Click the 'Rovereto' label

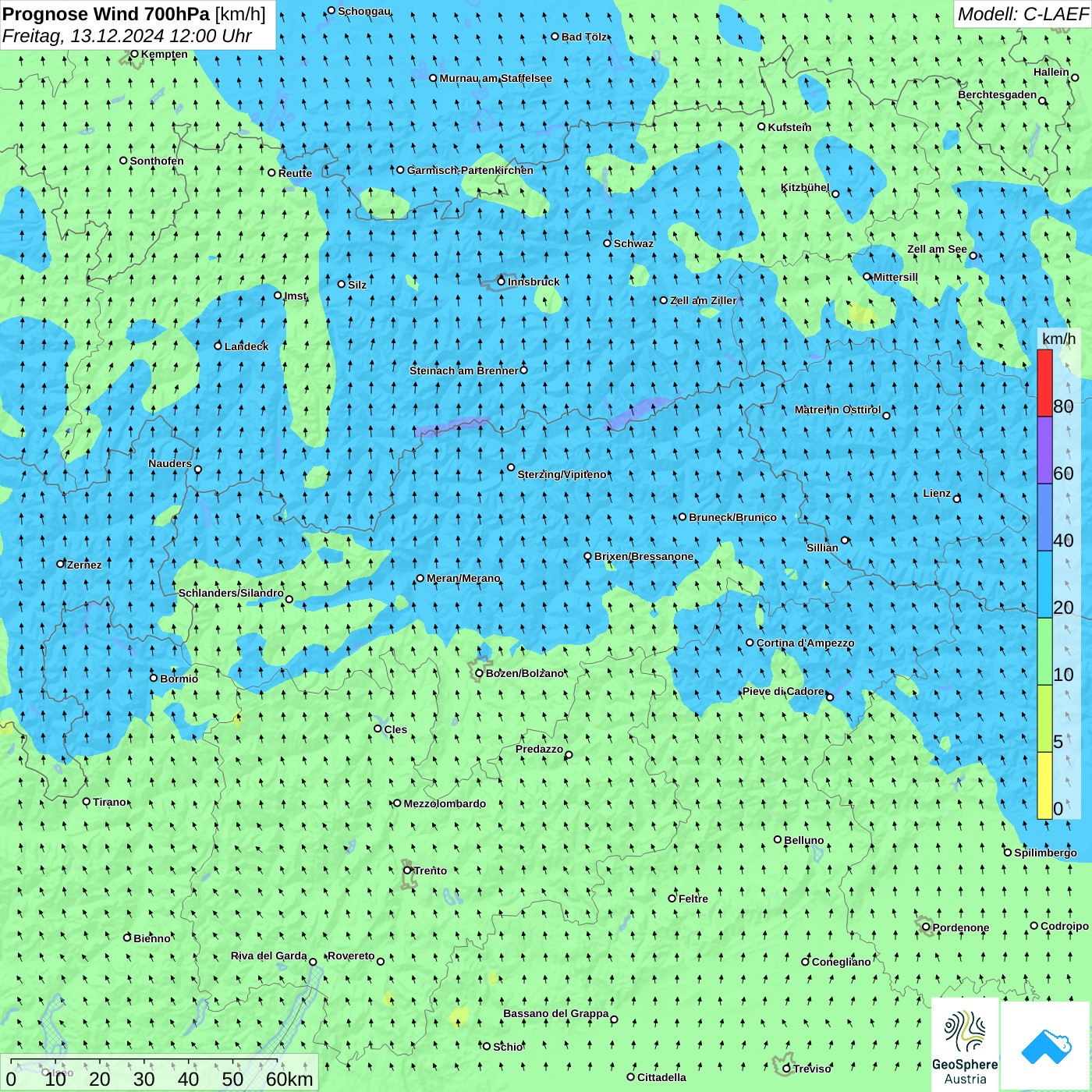tap(351, 955)
